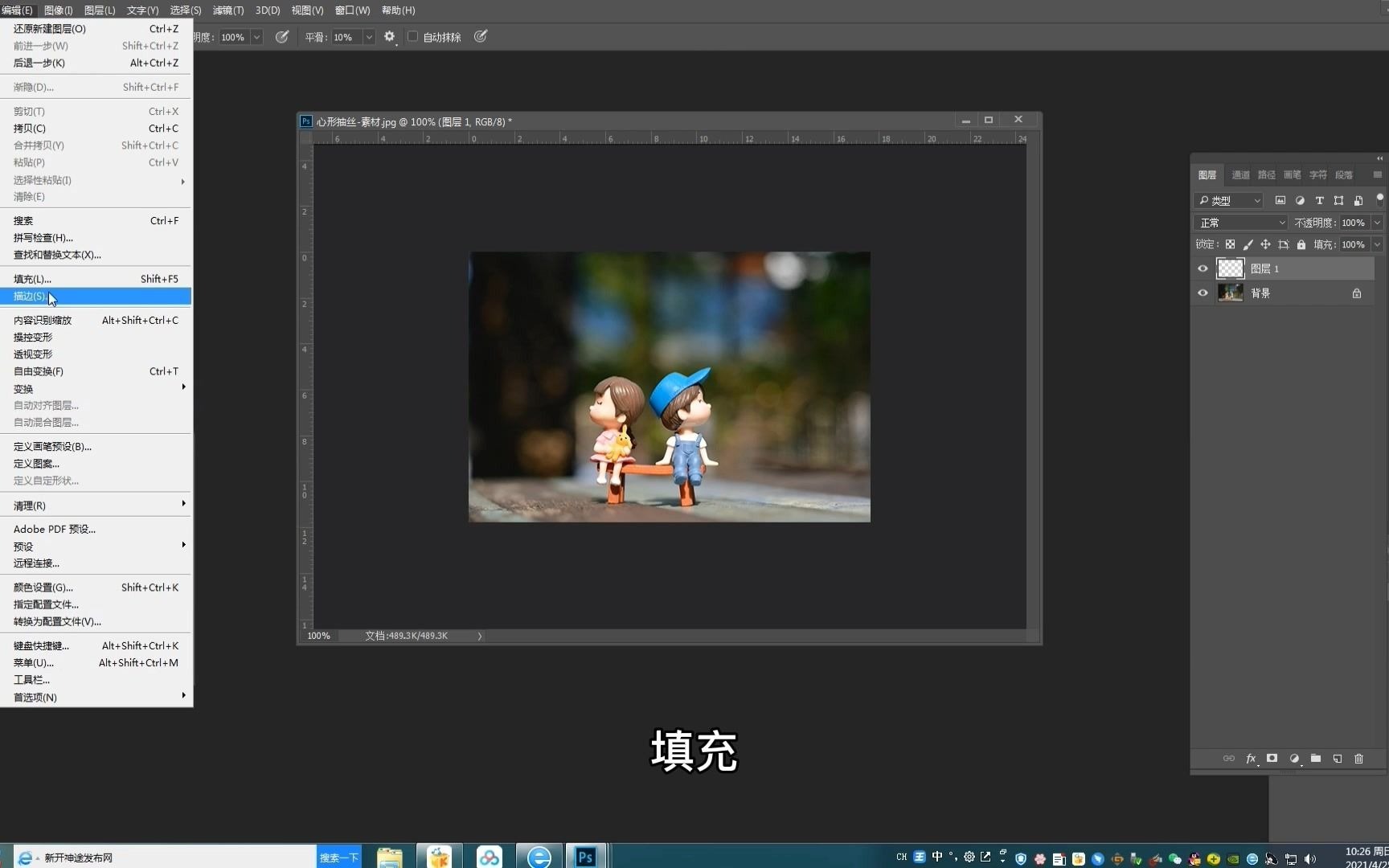1389x868 pixels.
Task: Filter layers by type layer T icon
Action: pyautogui.click(x=1319, y=200)
